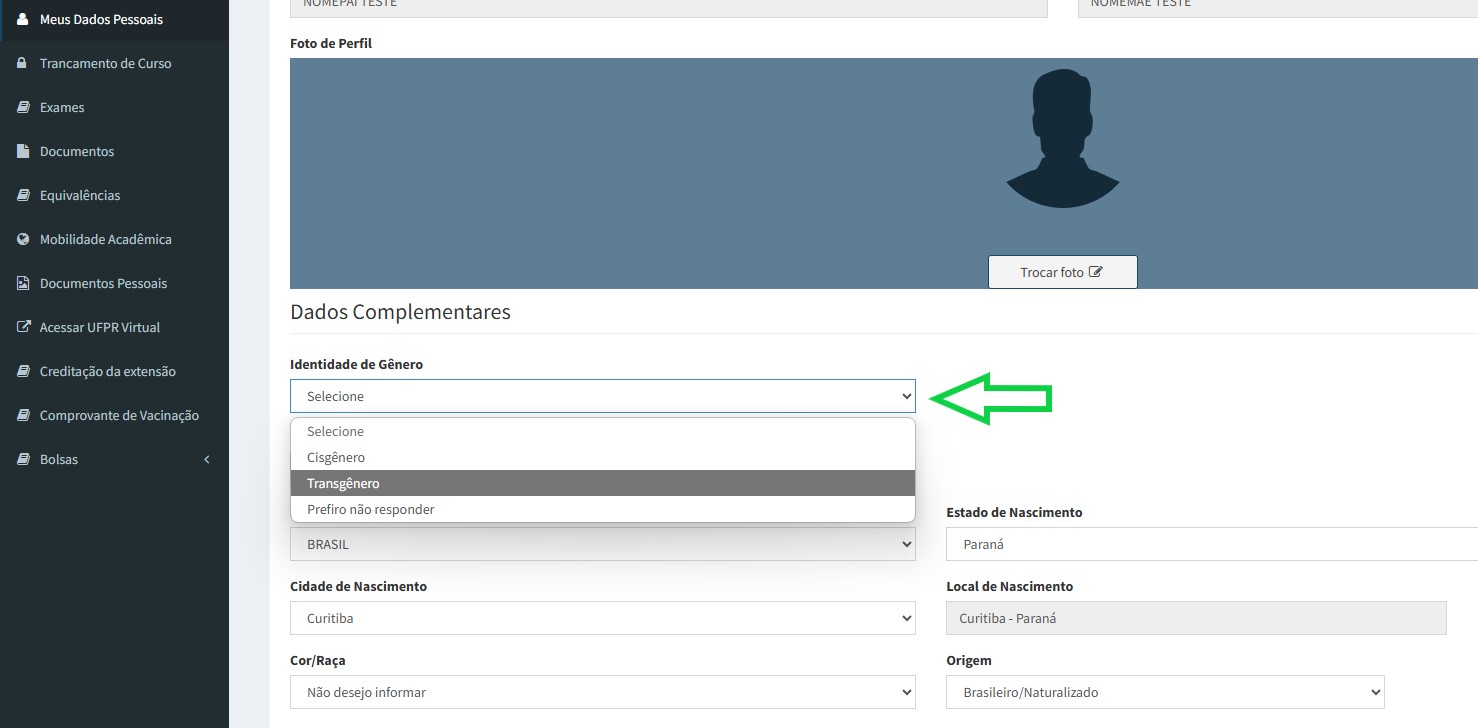The image size is (1478, 728).
Task: Click the image file icon for Documentos Pessoais
Action: [x=23, y=283]
